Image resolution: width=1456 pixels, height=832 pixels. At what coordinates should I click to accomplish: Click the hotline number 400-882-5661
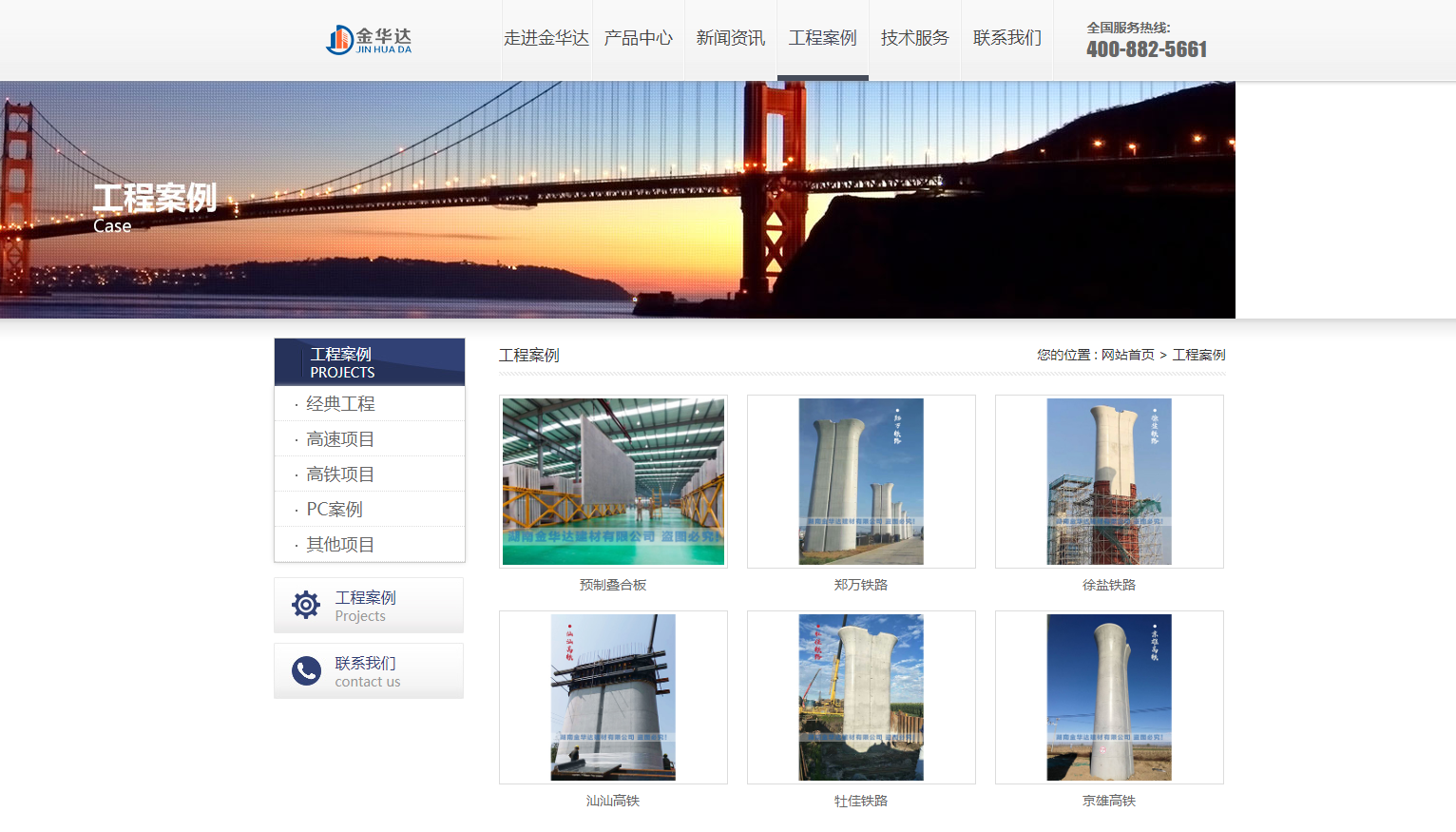coord(1147,49)
